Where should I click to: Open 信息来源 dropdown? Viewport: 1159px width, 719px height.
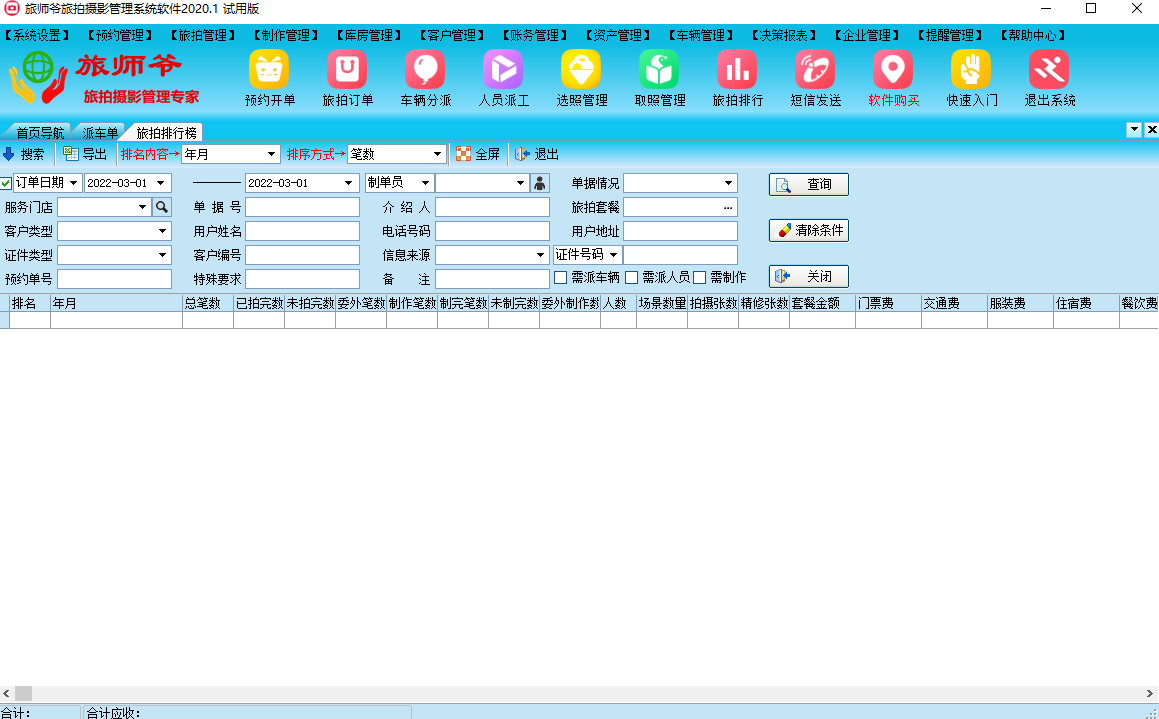tap(540, 255)
